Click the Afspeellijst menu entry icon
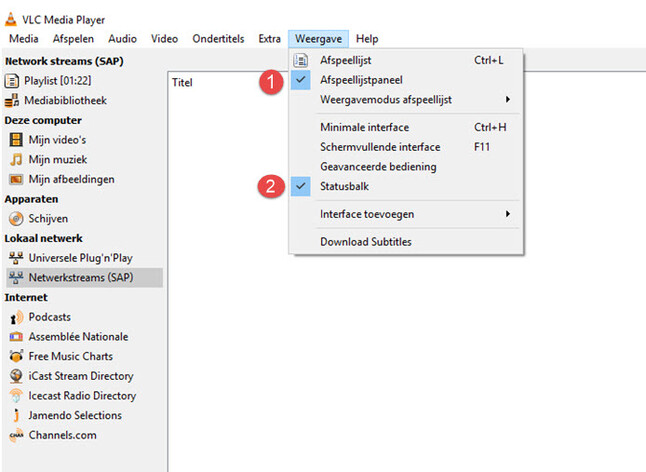This screenshot has width=646, height=472. click(300, 60)
